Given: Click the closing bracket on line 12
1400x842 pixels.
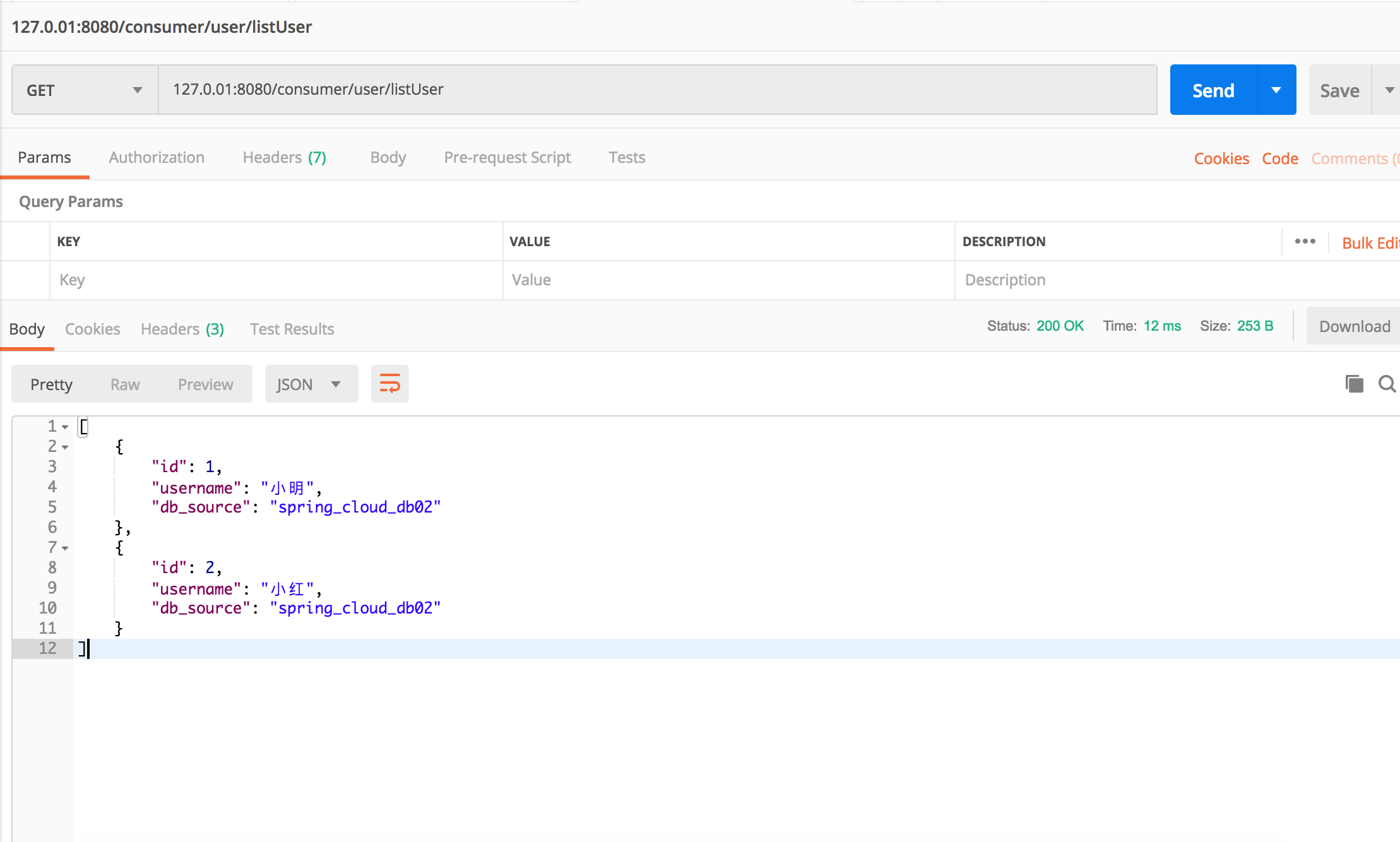Looking at the screenshot, I should tap(82, 648).
